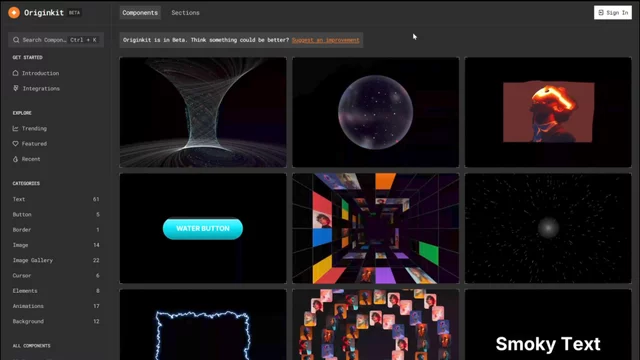The width and height of the screenshot is (640, 360).
Task: Click the Sign In door icon
Action: [601, 13]
